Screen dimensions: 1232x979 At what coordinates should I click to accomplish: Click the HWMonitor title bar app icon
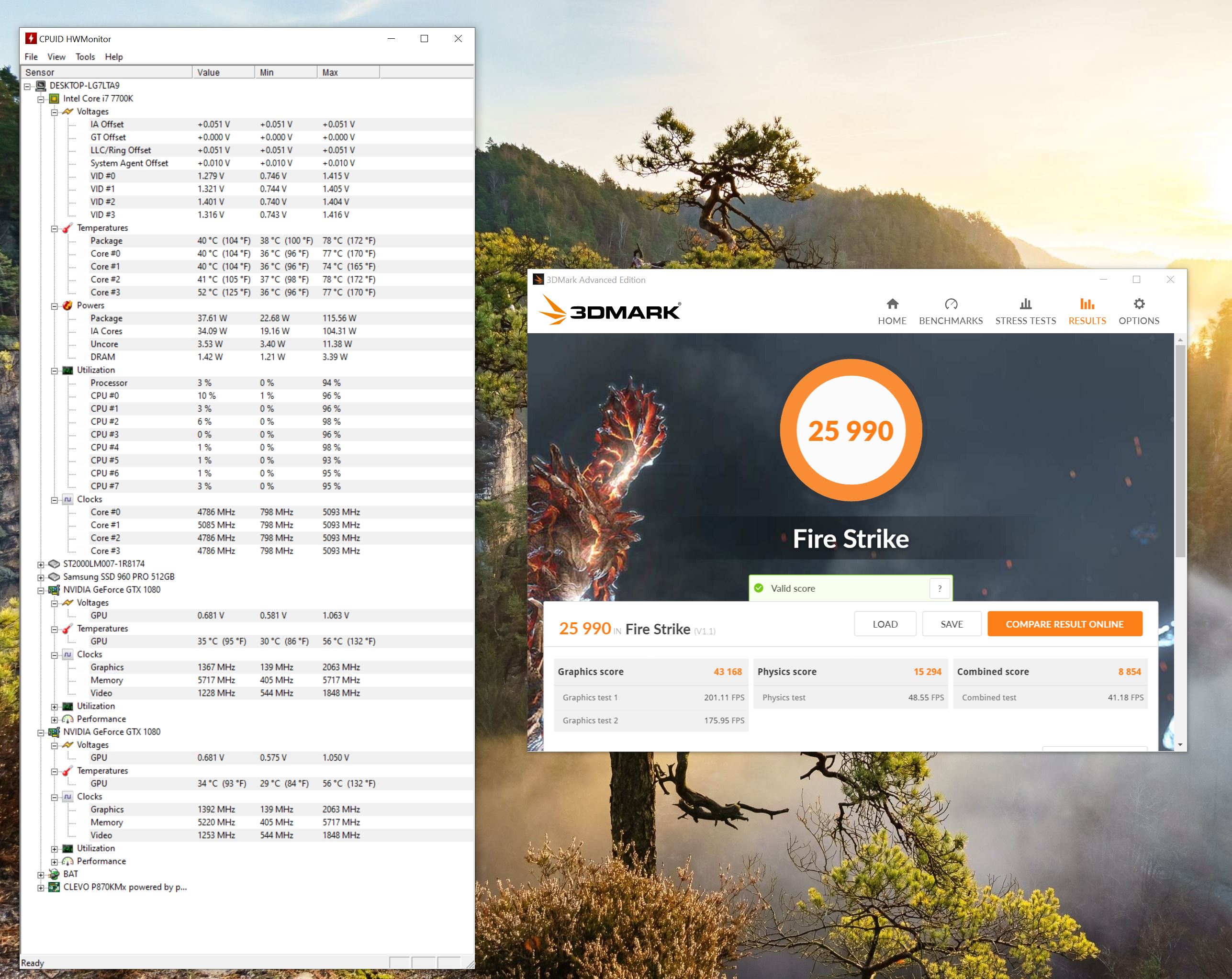[x=31, y=38]
